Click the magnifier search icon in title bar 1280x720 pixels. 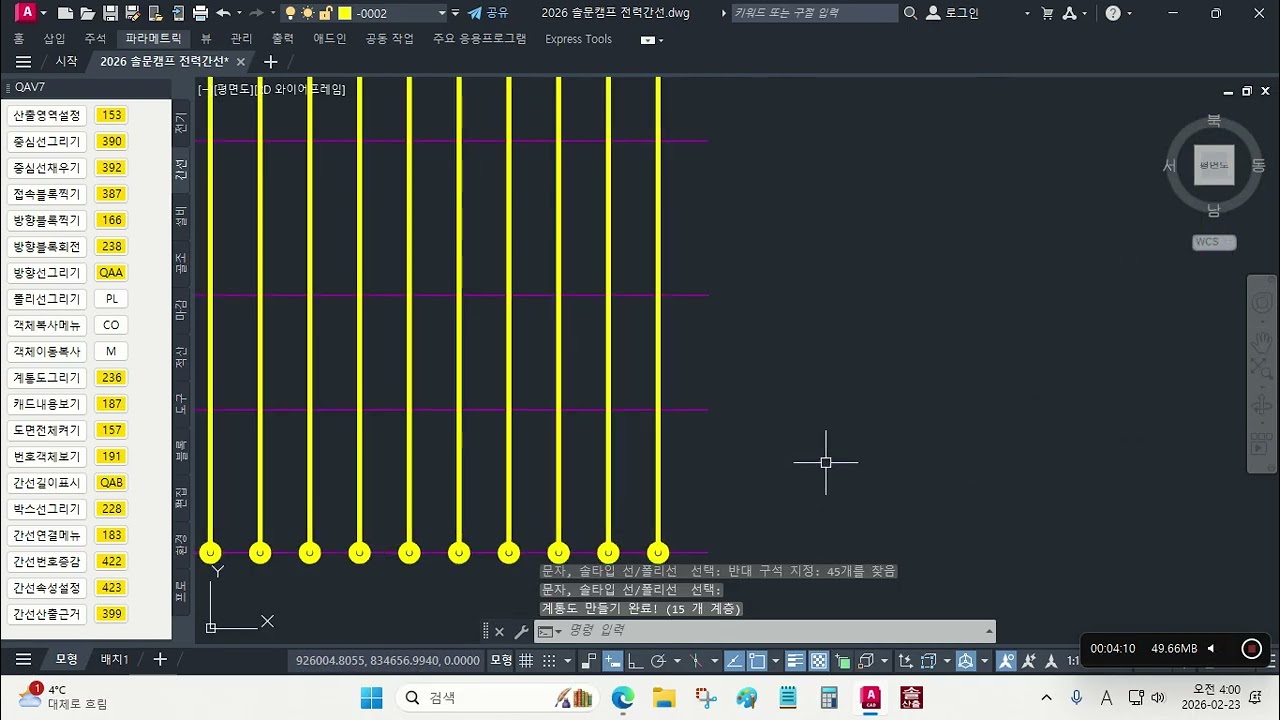point(910,13)
